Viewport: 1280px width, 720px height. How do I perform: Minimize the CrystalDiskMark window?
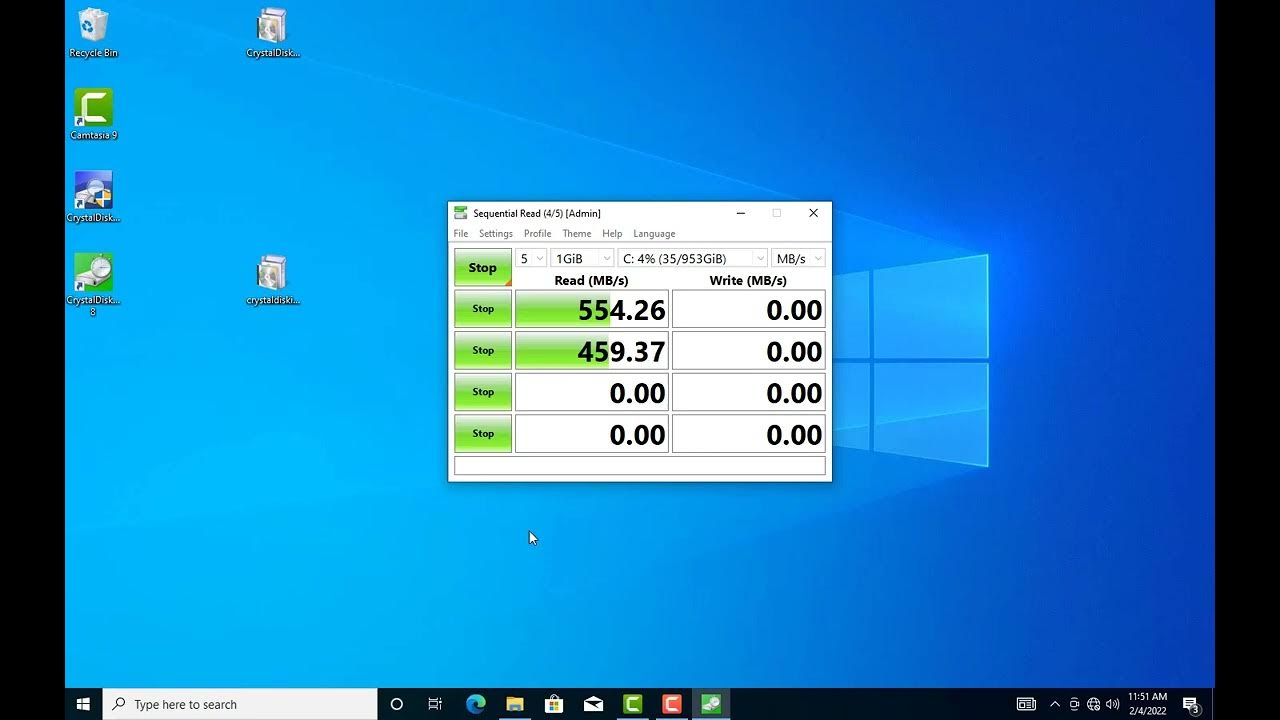[741, 213]
